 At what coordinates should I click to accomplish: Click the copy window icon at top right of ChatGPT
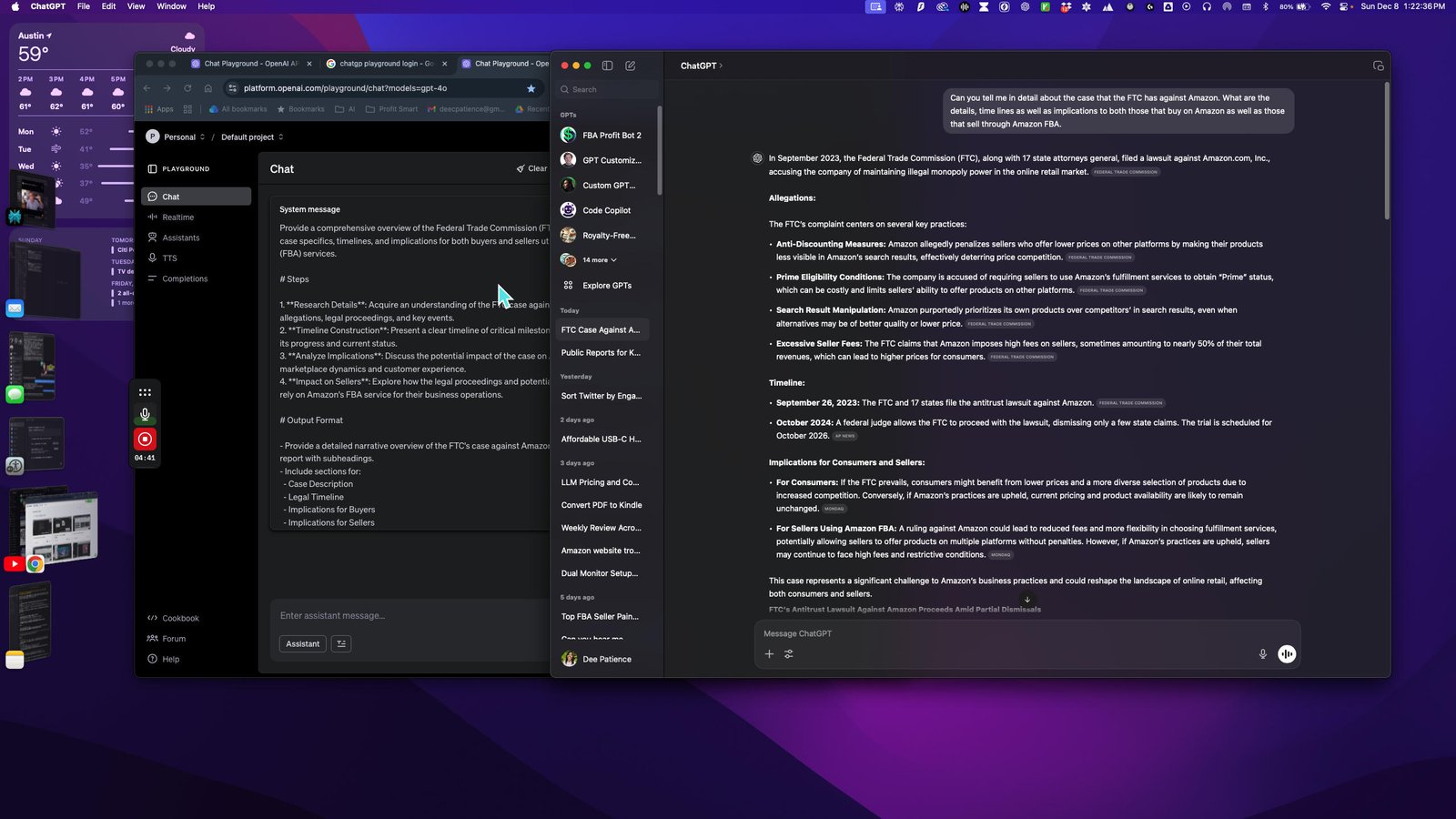coord(1378,66)
